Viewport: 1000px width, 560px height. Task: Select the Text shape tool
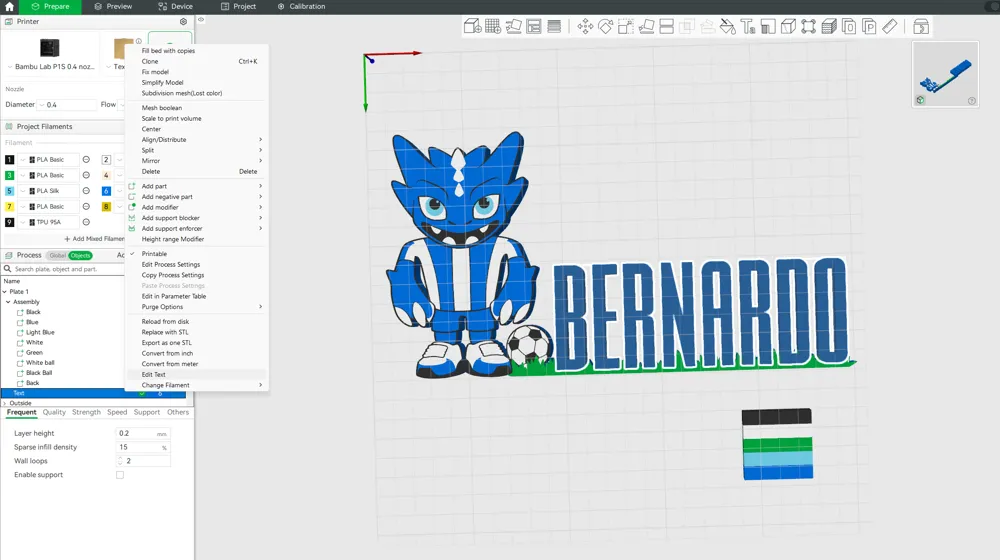pos(748,26)
